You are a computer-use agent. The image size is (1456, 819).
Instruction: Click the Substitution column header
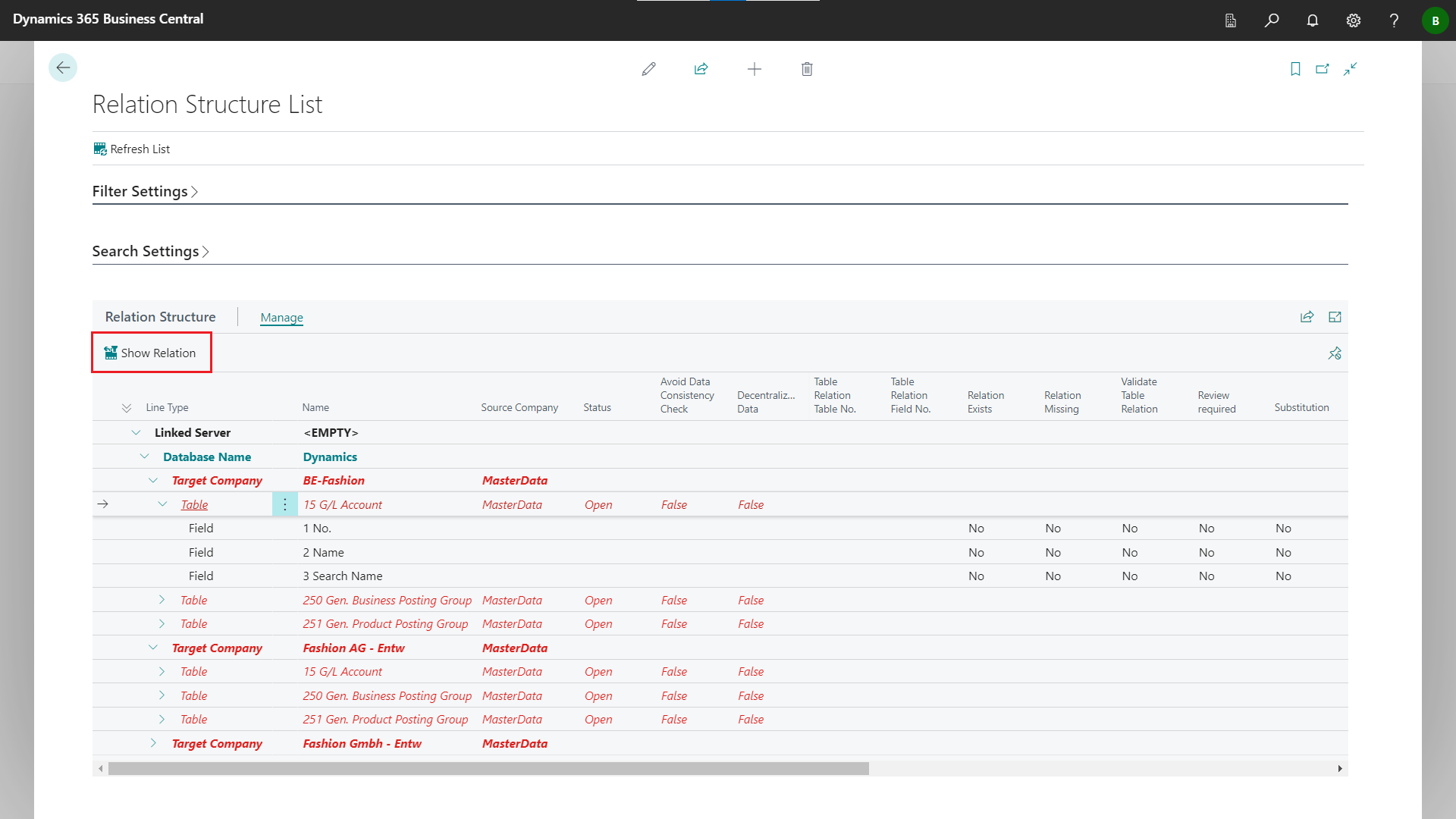coord(1301,408)
